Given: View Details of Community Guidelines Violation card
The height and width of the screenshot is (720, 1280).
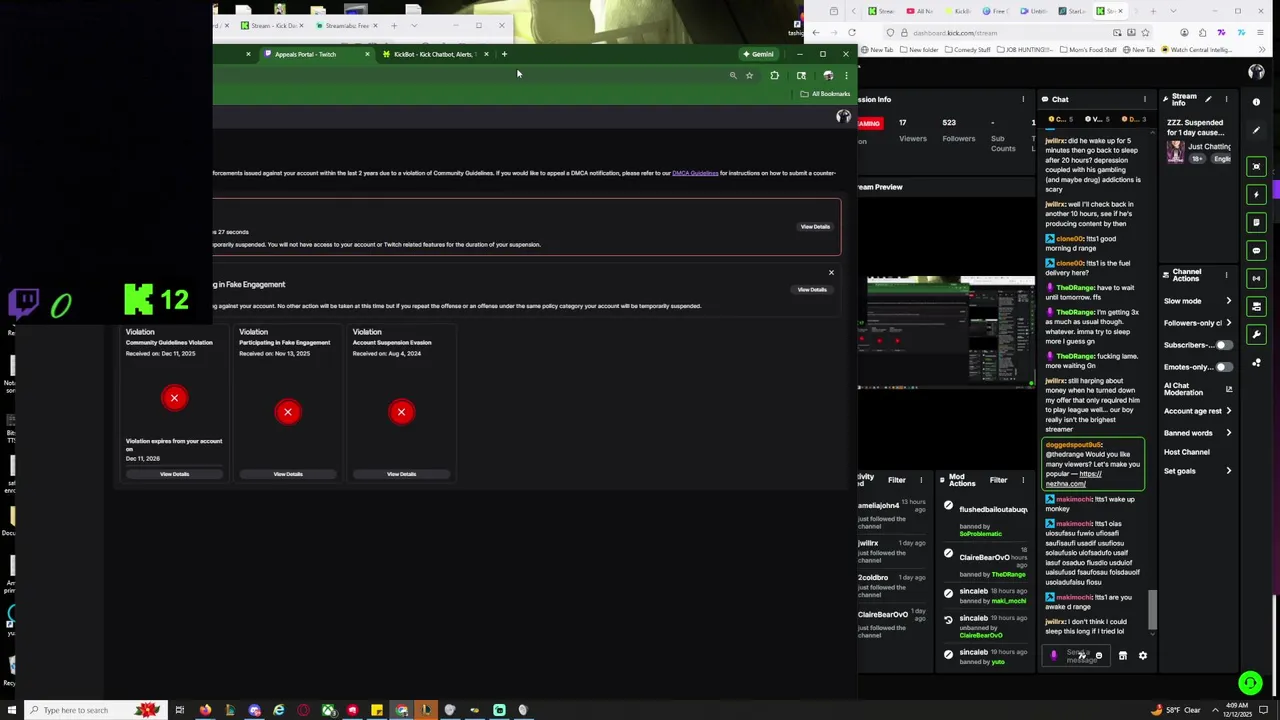Looking at the screenshot, I should pos(174,474).
